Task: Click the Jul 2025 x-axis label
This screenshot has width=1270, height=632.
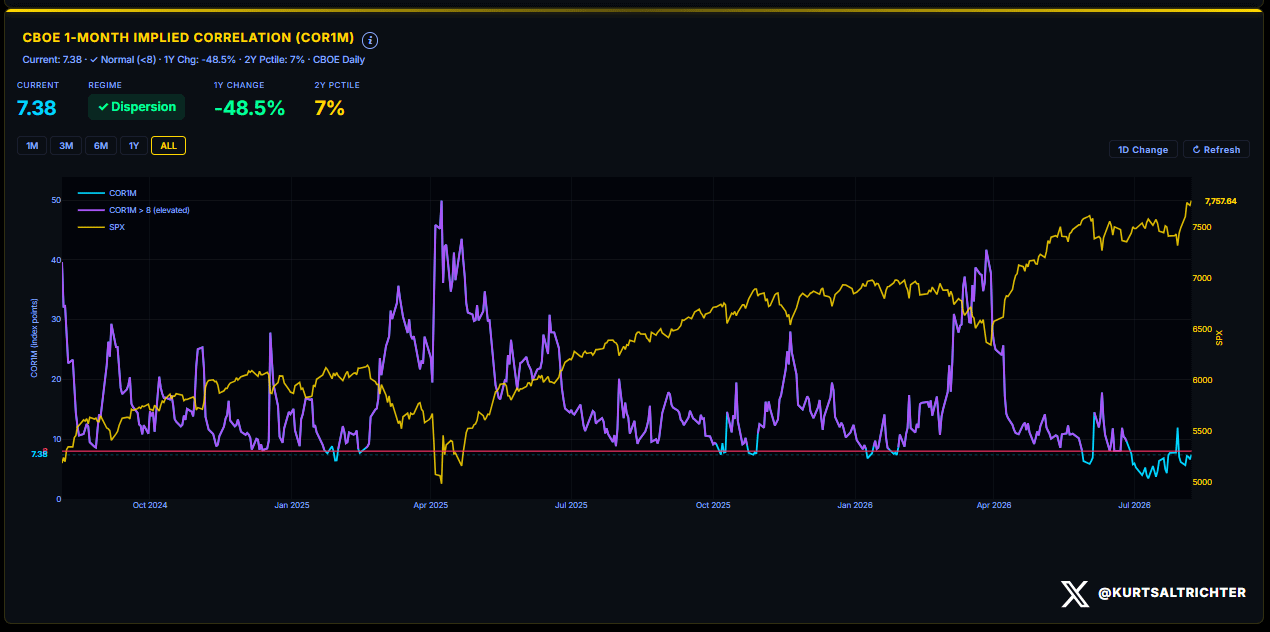Action: point(571,505)
